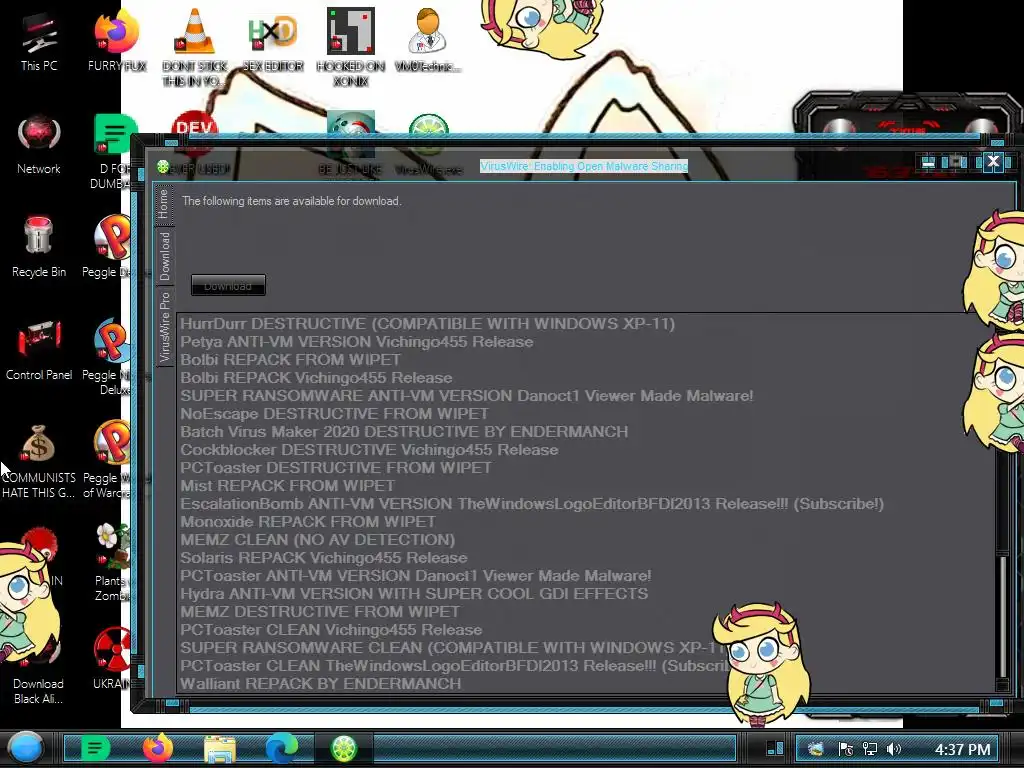Select the HurrDurr DESTRUCTIVE list entry
This screenshot has width=1024, height=768.
tap(428, 324)
